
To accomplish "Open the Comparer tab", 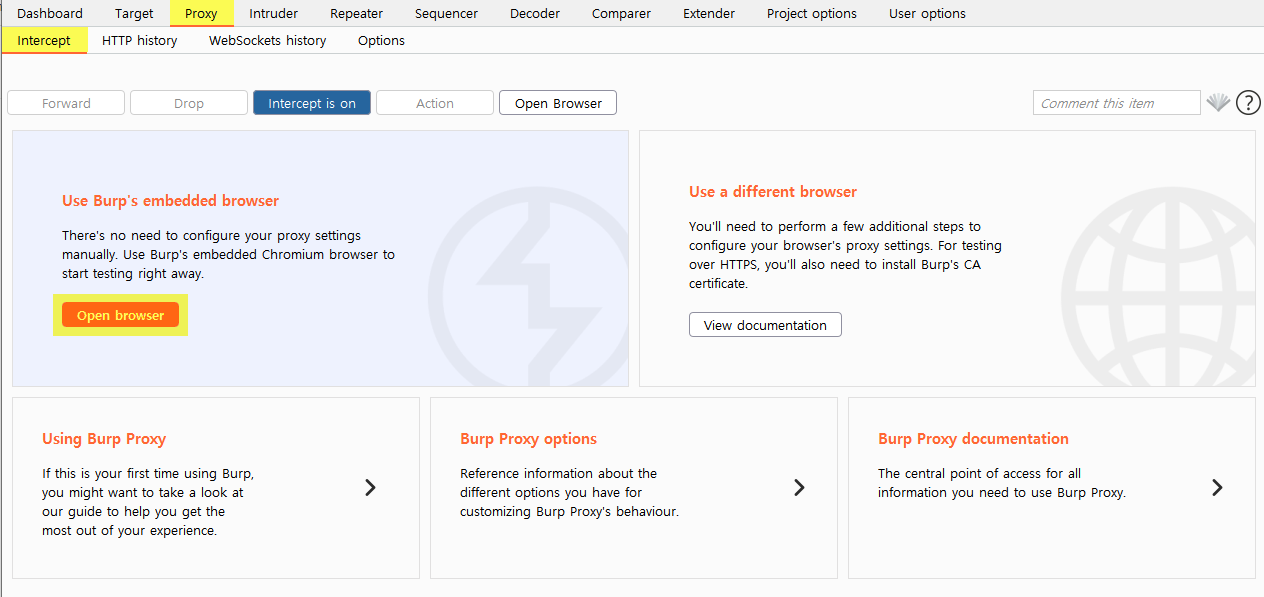I will coord(621,13).
